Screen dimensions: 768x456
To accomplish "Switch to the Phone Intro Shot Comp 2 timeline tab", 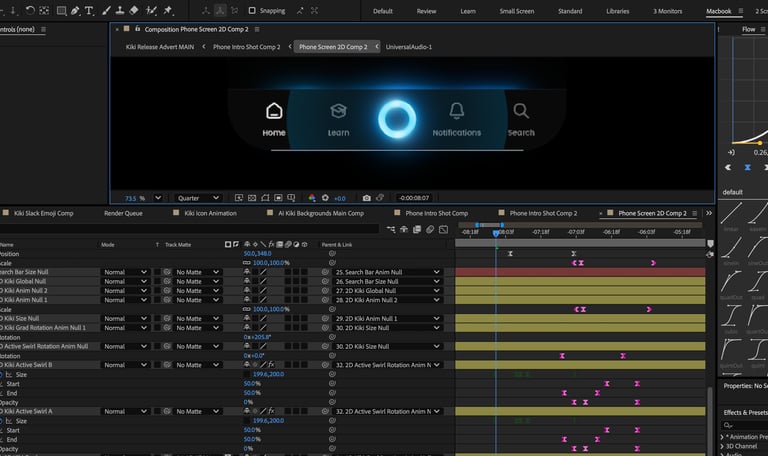I will pos(543,213).
